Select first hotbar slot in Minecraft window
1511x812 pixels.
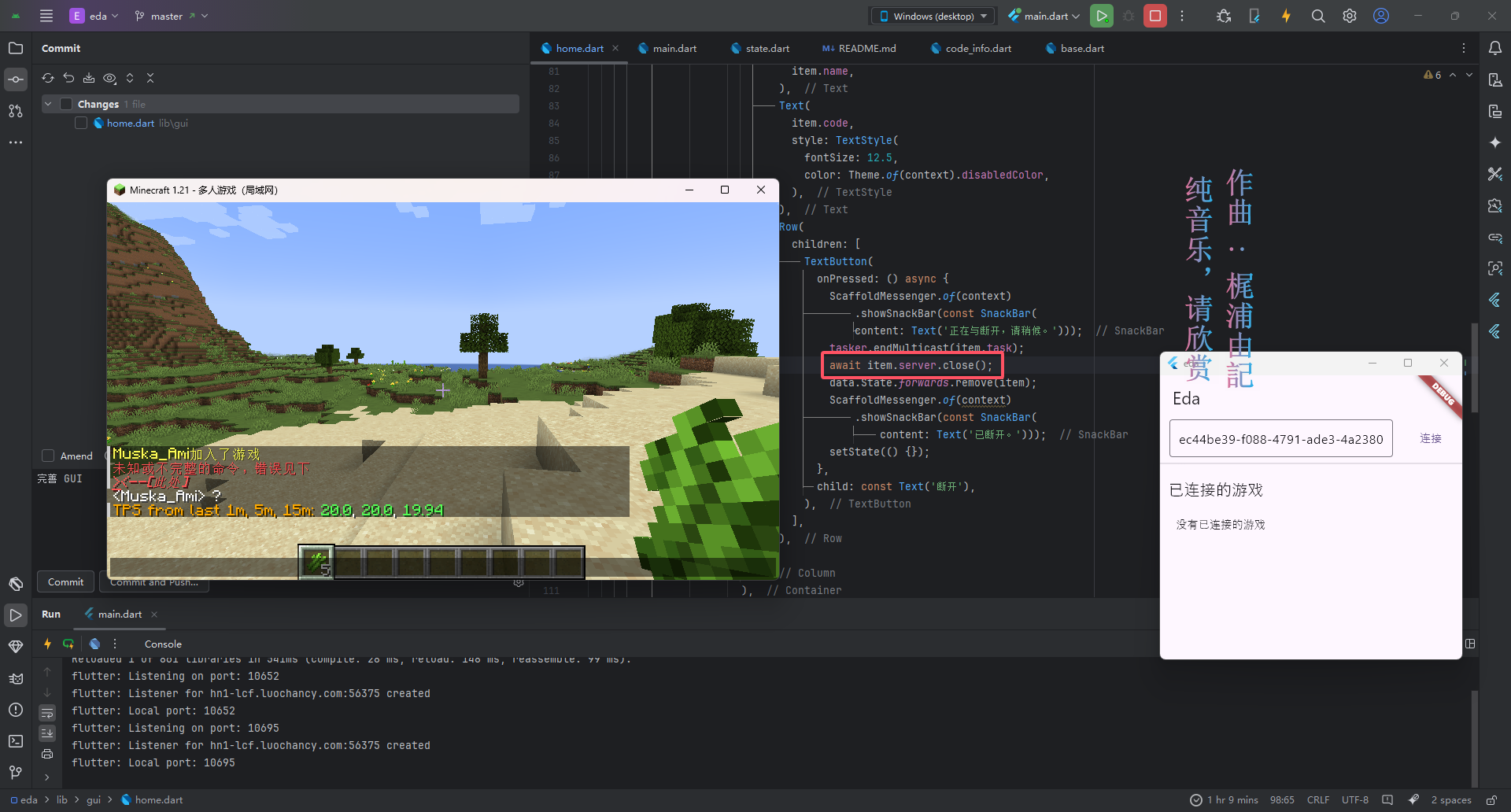(x=316, y=562)
